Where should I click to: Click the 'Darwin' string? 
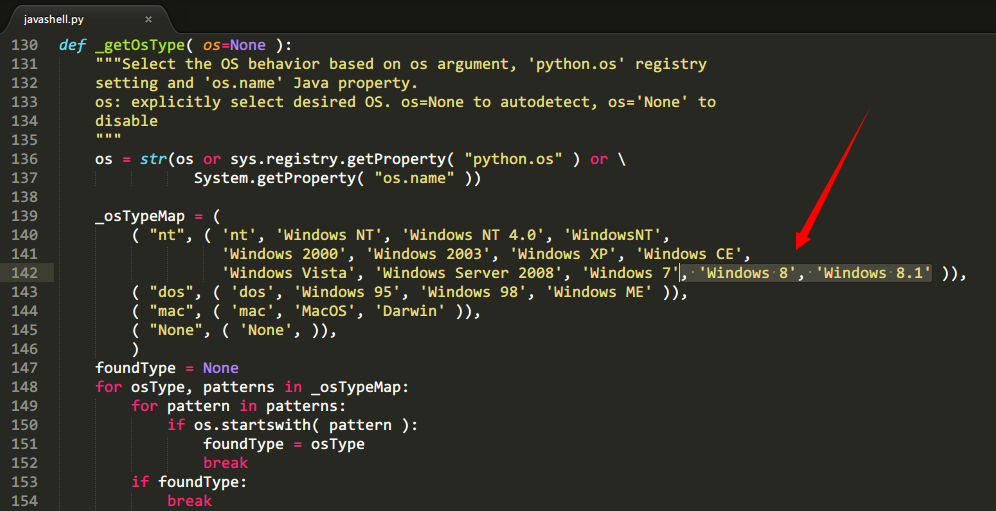click(410, 311)
